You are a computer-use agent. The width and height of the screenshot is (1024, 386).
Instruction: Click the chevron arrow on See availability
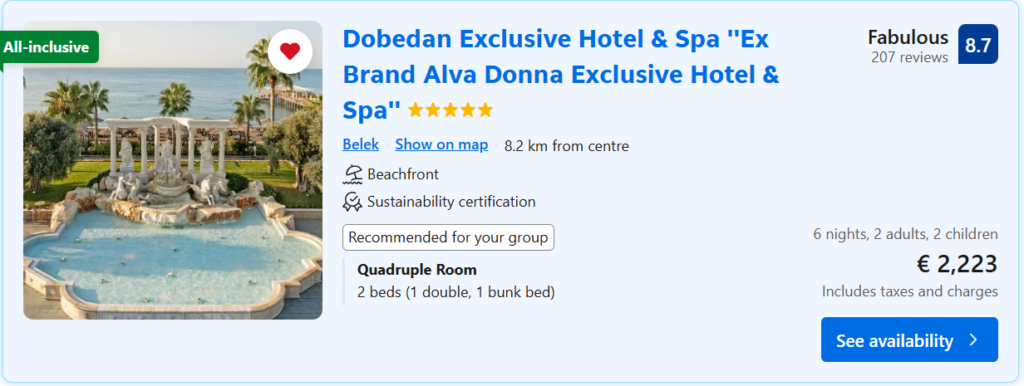(973, 340)
